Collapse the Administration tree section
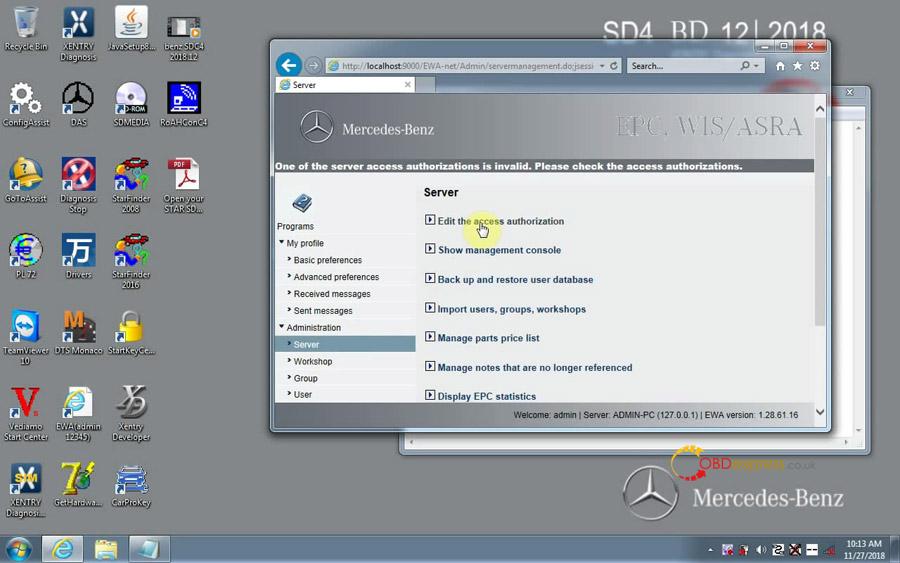The height and width of the screenshot is (563, 900). 282,327
